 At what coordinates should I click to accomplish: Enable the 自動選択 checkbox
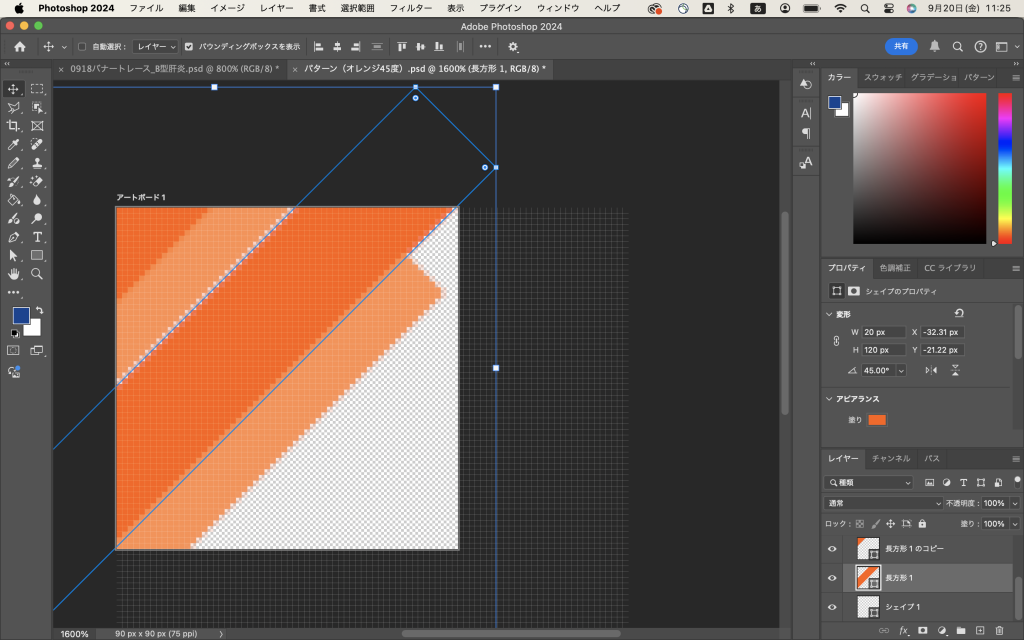[x=82, y=46]
